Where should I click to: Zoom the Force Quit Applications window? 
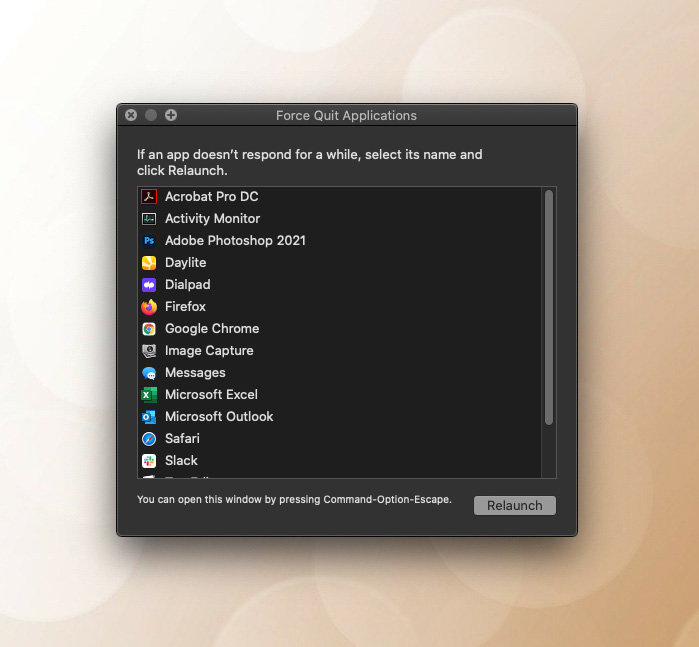(171, 115)
